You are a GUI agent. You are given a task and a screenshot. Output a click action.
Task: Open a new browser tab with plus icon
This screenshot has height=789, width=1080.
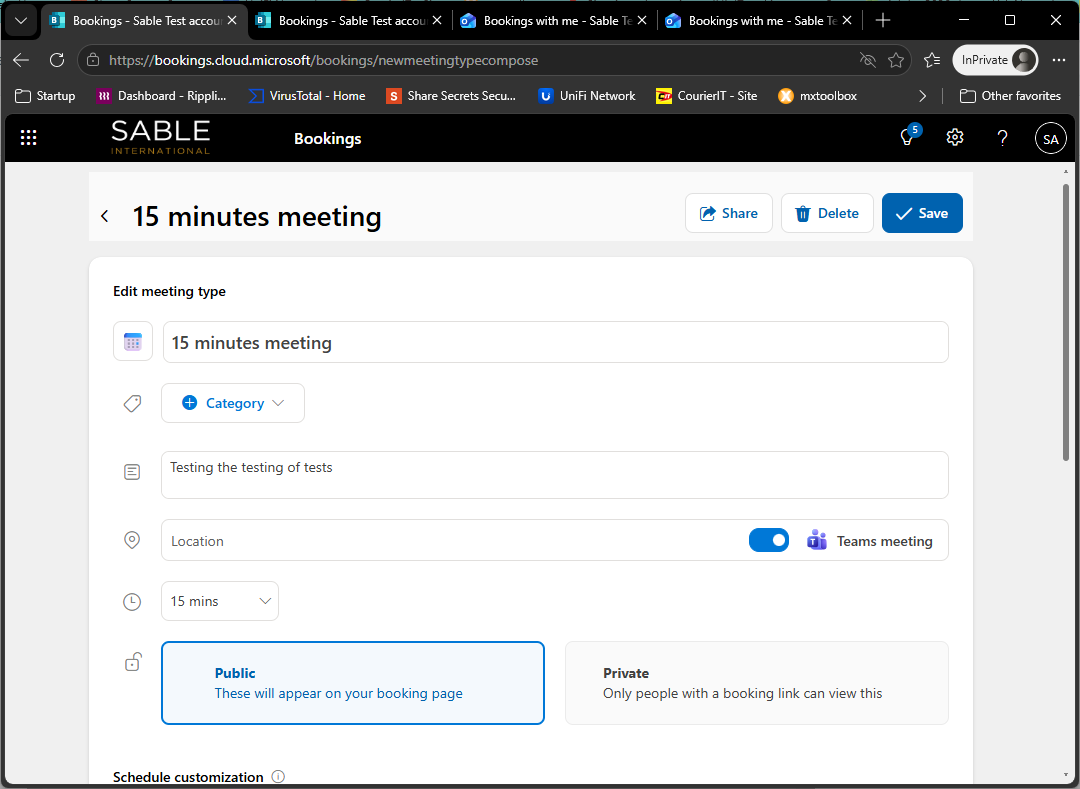point(883,21)
